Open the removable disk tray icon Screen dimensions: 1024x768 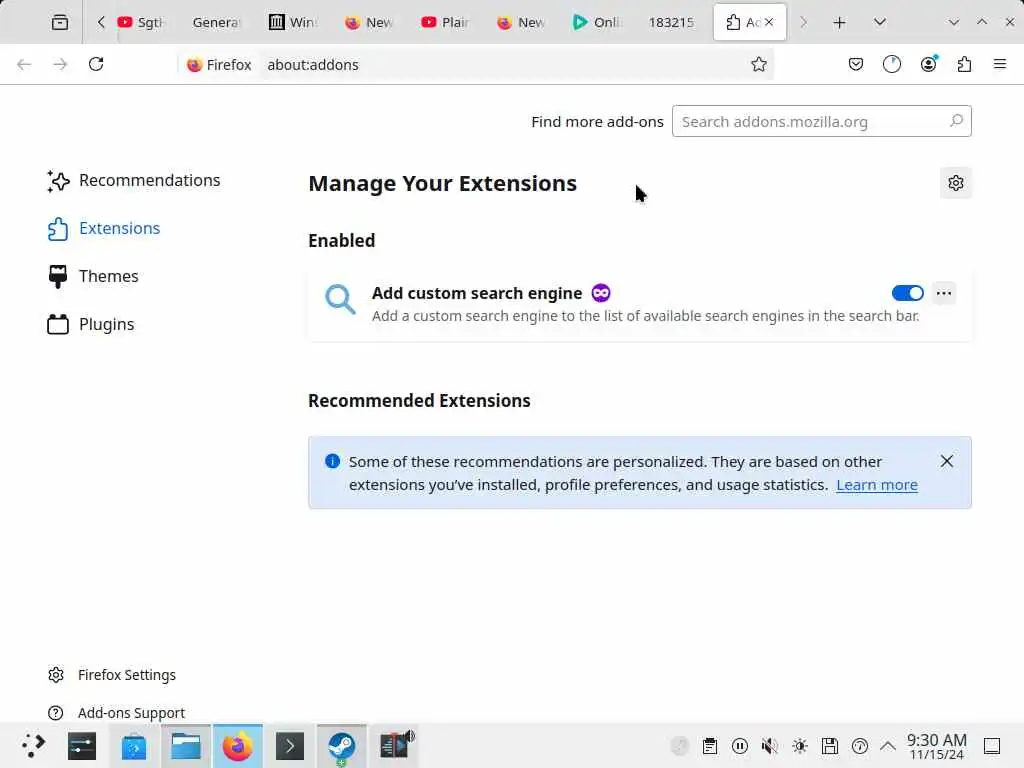(830, 746)
